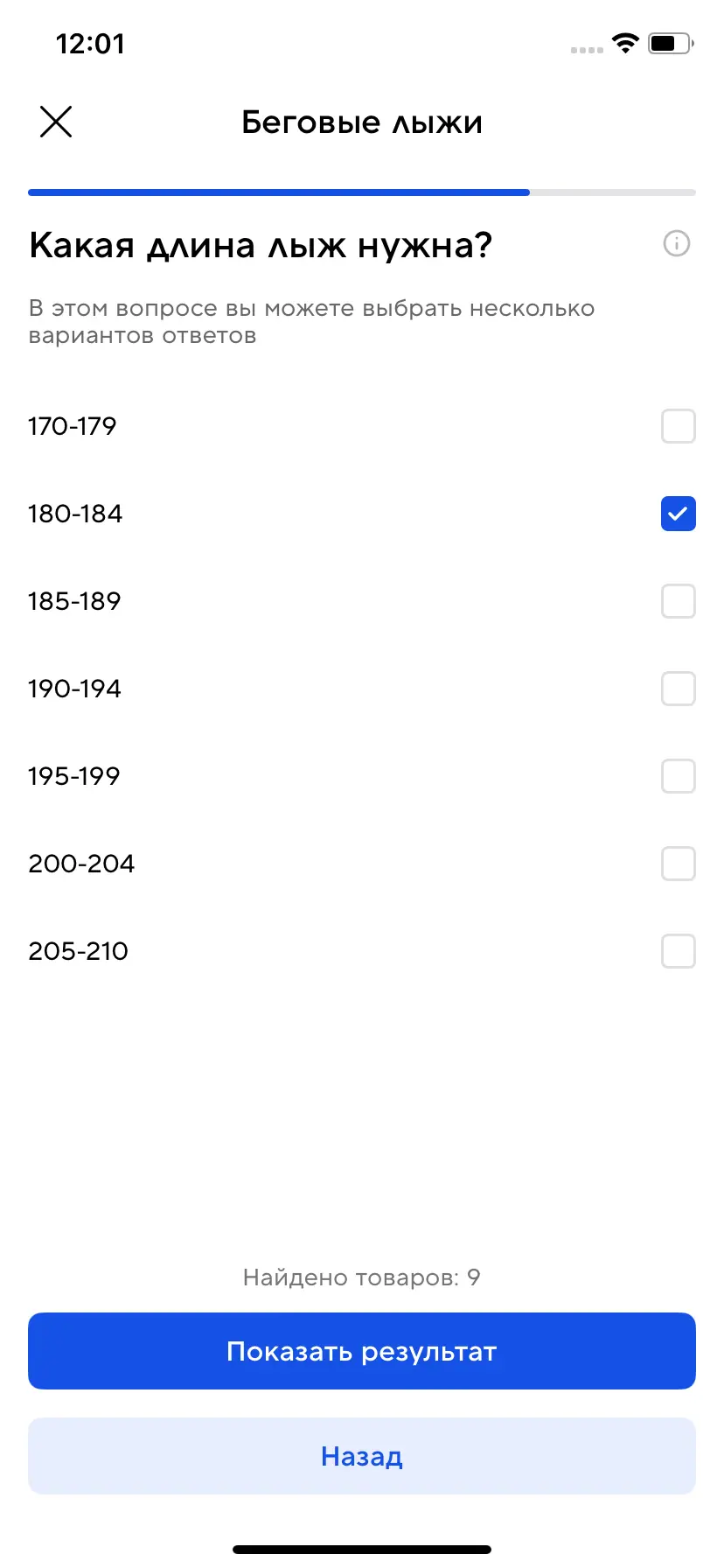Tick the 190-194 checkbox

click(678, 689)
